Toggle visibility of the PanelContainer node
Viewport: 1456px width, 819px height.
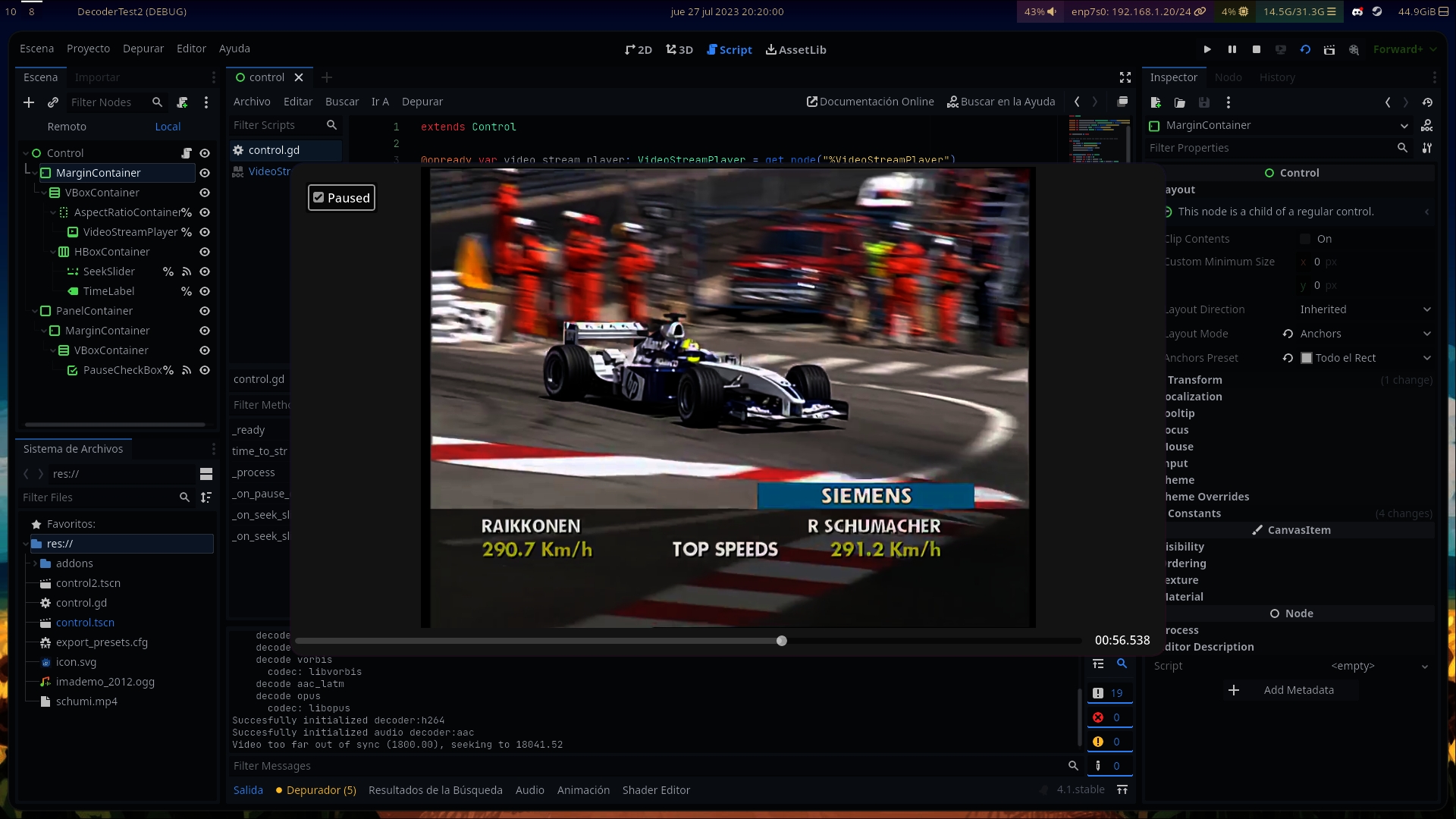(x=205, y=311)
